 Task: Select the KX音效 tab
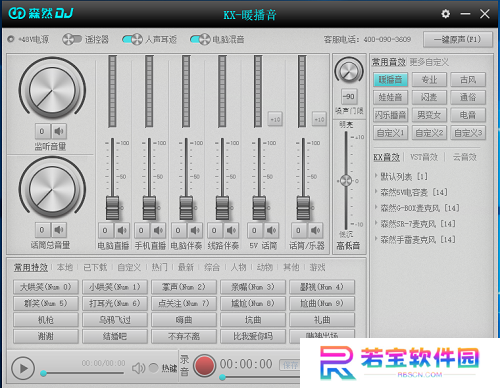(387, 157)
